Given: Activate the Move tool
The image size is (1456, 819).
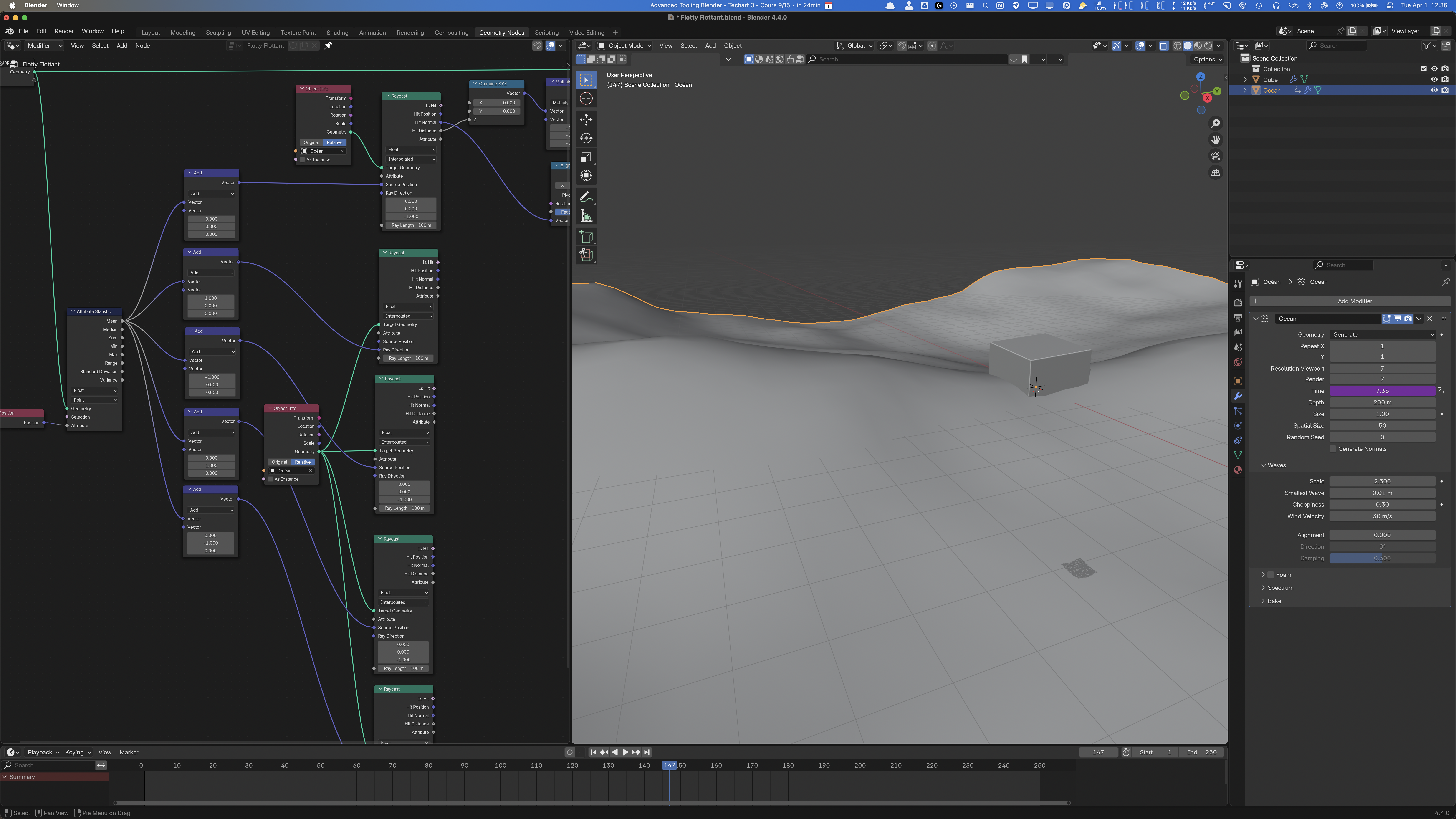Looking at the screenshot, I should (x=586, y=119).
